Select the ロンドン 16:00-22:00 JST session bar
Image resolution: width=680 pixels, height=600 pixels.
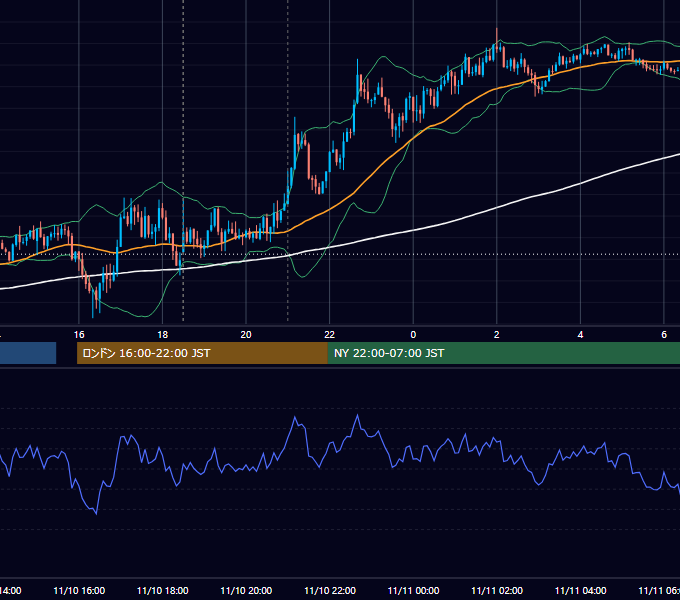point(202,353)
